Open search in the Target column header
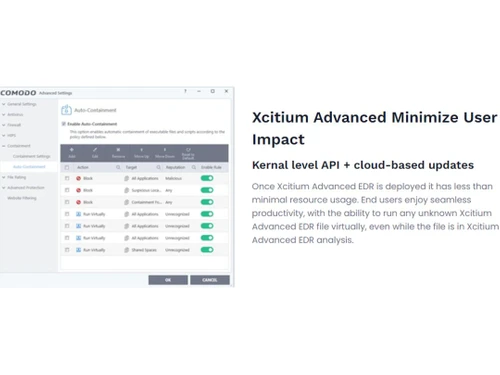Image resolution: width=500 pixels, height=375 pixels. pos(158,167)
